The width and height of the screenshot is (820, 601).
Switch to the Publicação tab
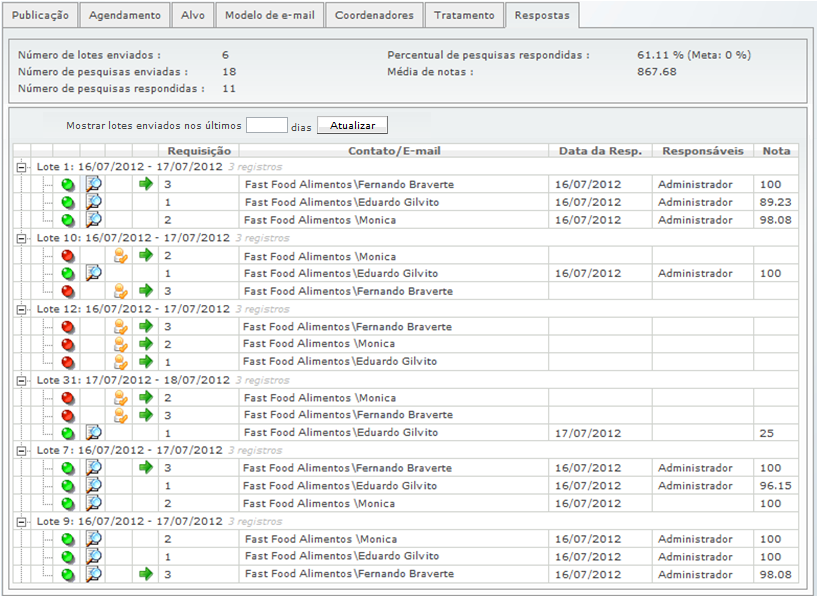tap(40, 16)
